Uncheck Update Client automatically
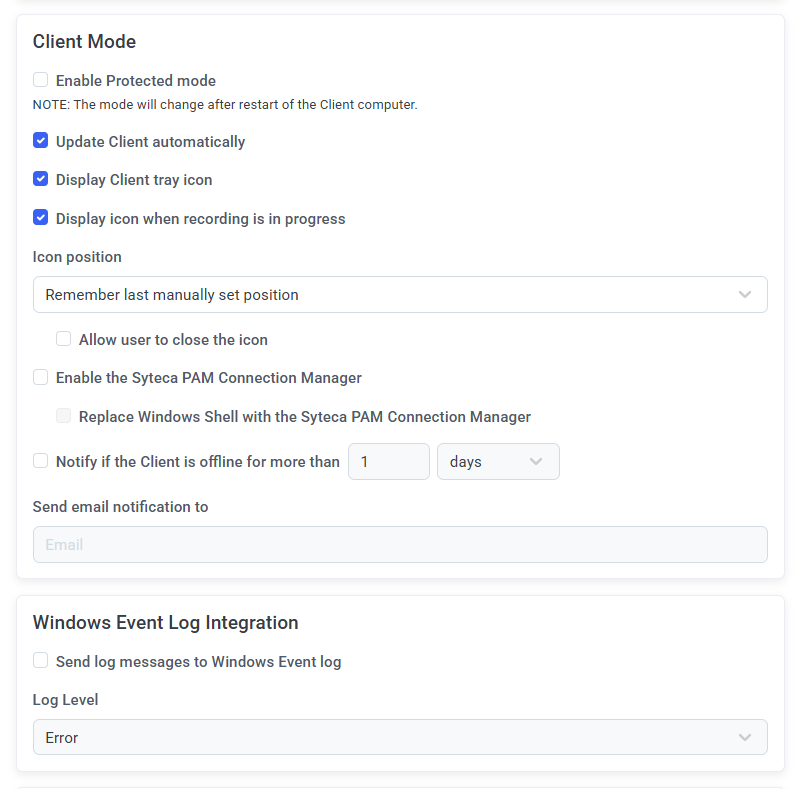799x789 pixels. pos(41,141)
